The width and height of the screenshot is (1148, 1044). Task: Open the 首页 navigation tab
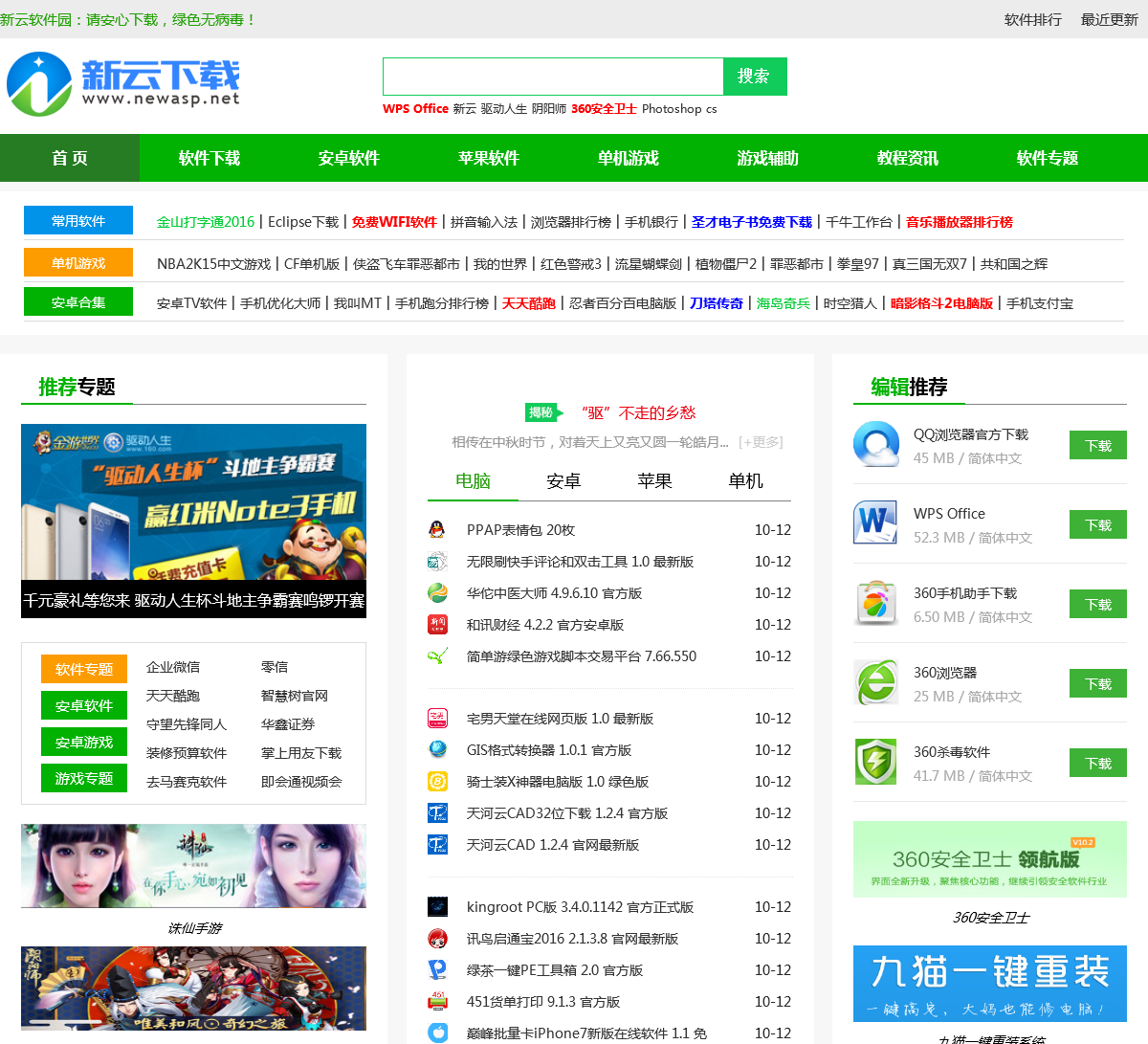(70, 158)
